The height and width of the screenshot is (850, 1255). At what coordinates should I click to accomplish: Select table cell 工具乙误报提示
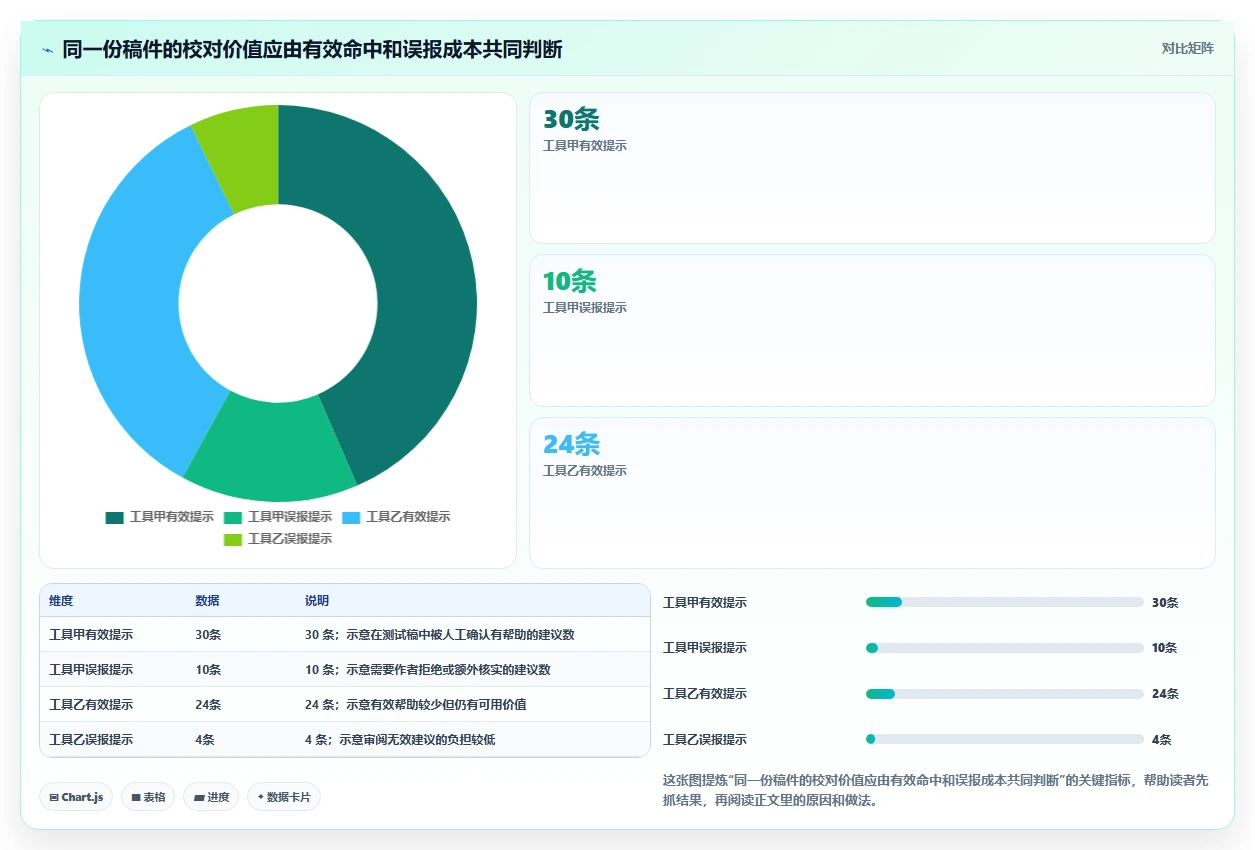pos(91,740)
